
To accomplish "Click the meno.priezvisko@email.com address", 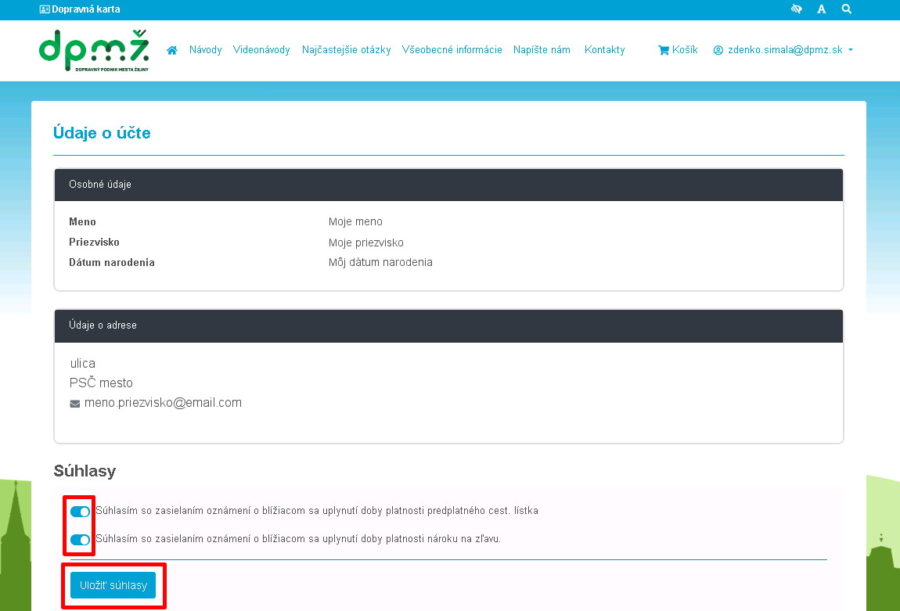I will pyautogui.click(x=163, y=403).
